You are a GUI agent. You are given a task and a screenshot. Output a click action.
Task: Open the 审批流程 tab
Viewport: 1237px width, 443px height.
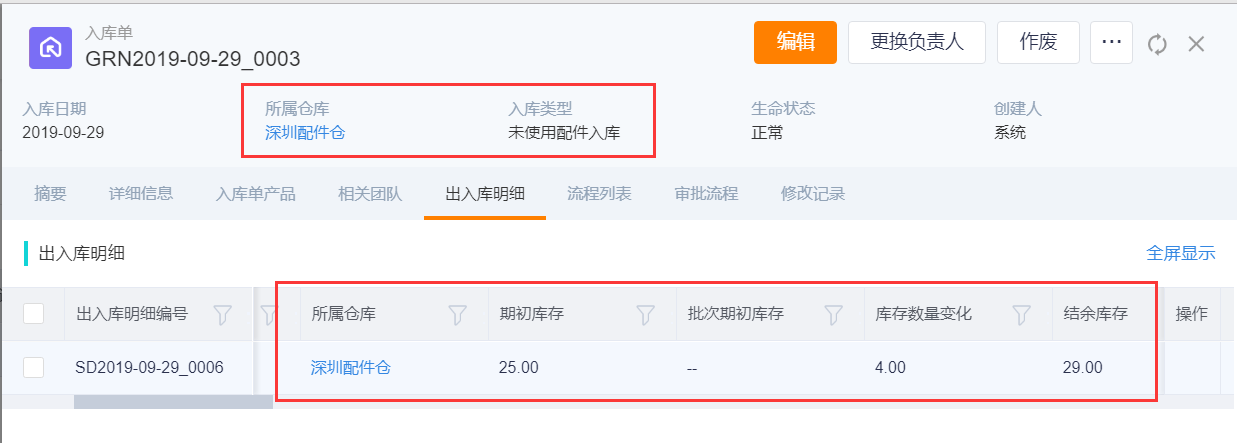point(706,194)
